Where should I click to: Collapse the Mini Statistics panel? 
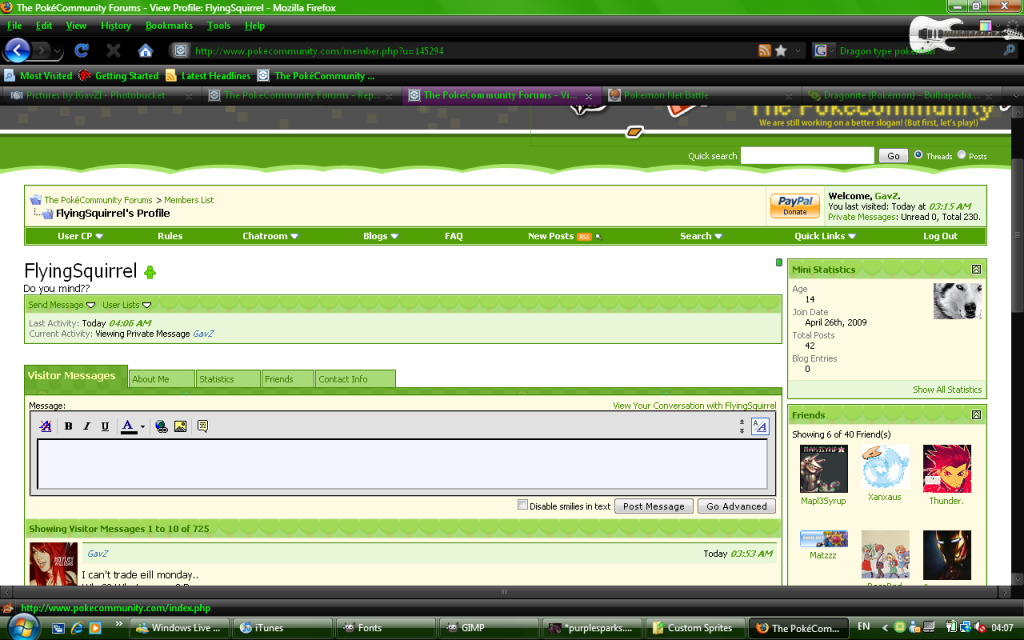click(x=976, y=269)
